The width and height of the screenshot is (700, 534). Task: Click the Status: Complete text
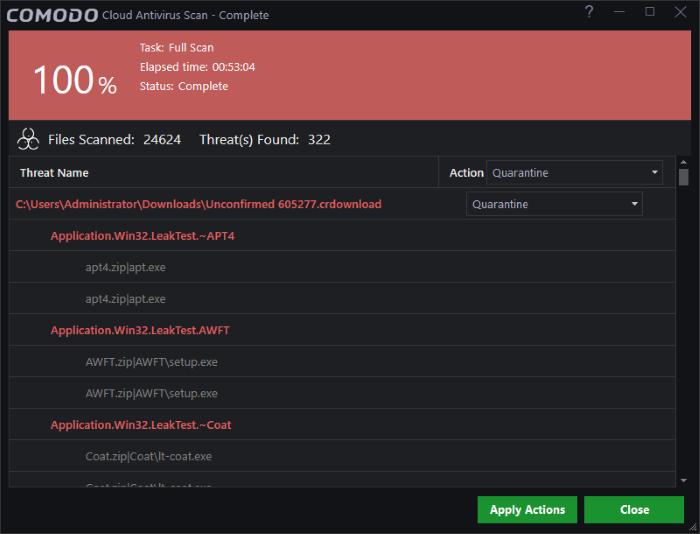pyautogui.click(x=184, y=86)
